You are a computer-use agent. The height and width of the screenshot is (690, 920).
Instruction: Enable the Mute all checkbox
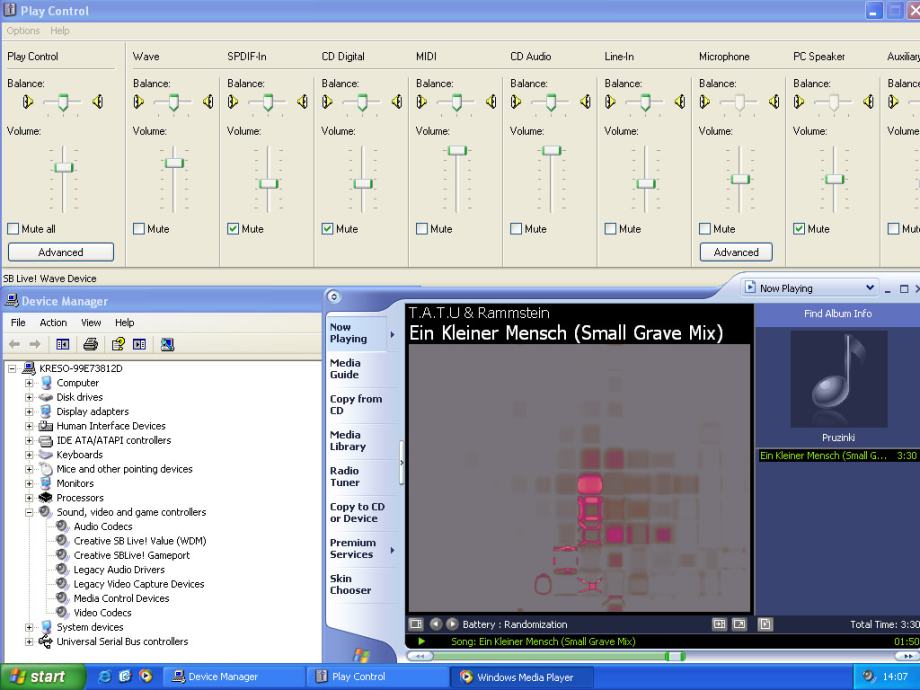(x=13, y=229)
